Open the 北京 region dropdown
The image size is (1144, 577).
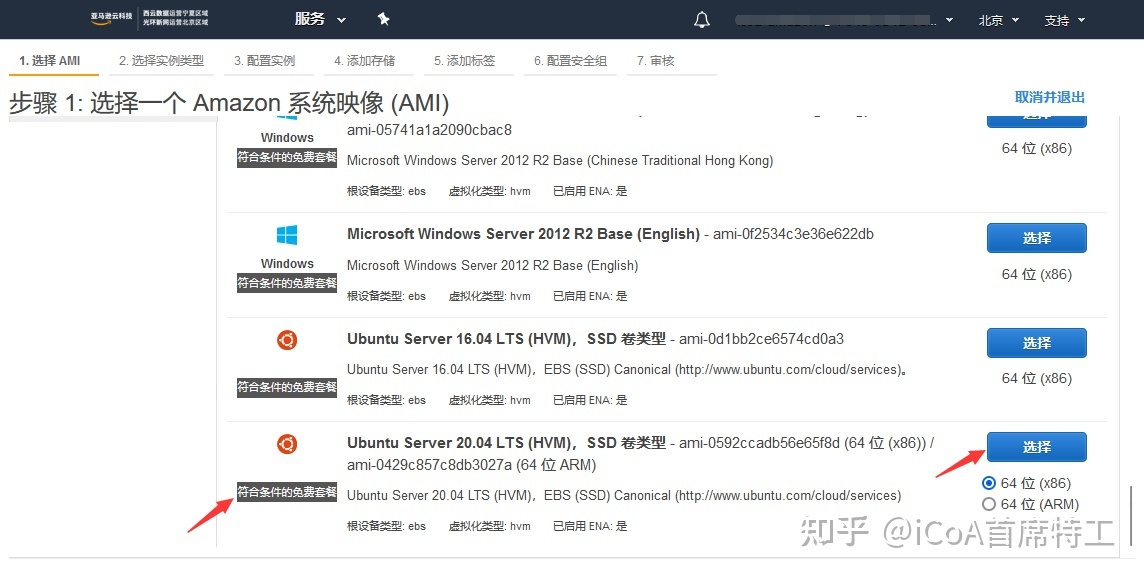(x=998, y=20)
